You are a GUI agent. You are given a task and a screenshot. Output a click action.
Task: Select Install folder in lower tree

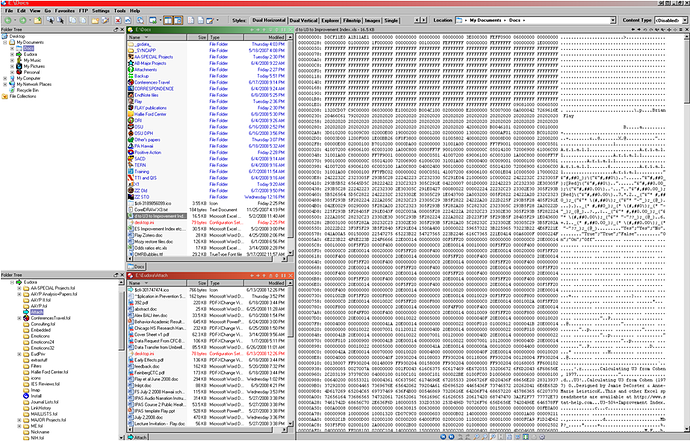36,396
